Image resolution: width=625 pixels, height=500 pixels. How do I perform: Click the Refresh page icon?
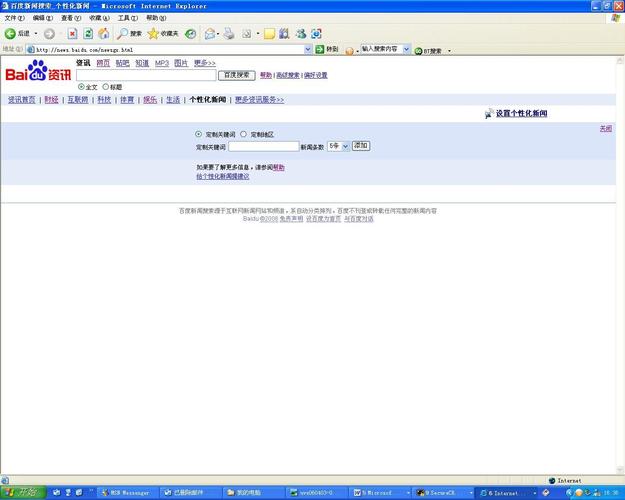tap(88, 34)
